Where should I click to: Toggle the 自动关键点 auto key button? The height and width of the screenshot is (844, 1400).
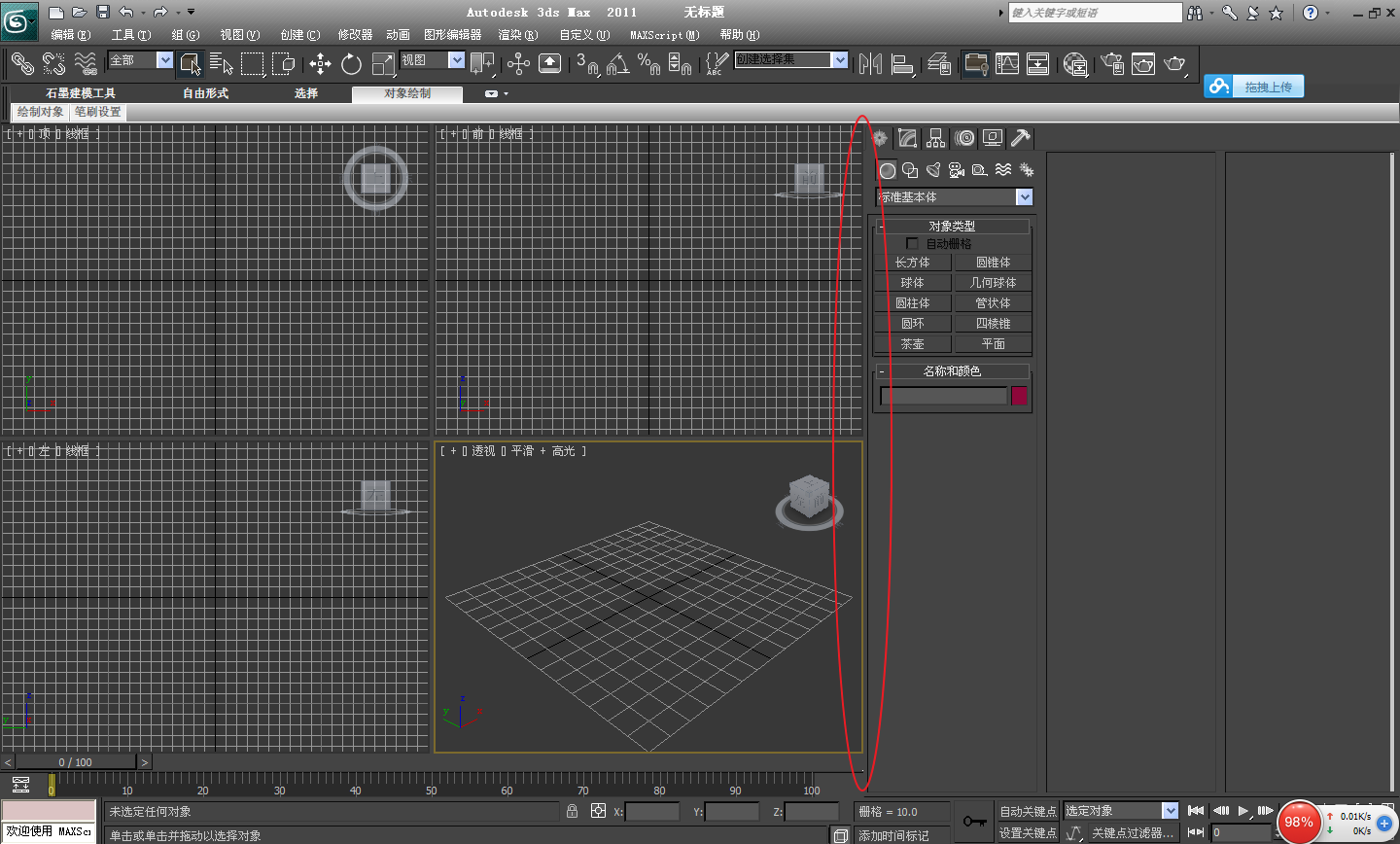point(1028,811)
